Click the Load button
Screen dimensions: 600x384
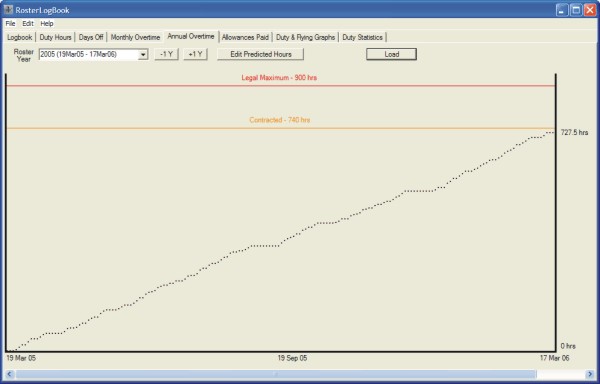pyautogui.click(x=391, y=54)
